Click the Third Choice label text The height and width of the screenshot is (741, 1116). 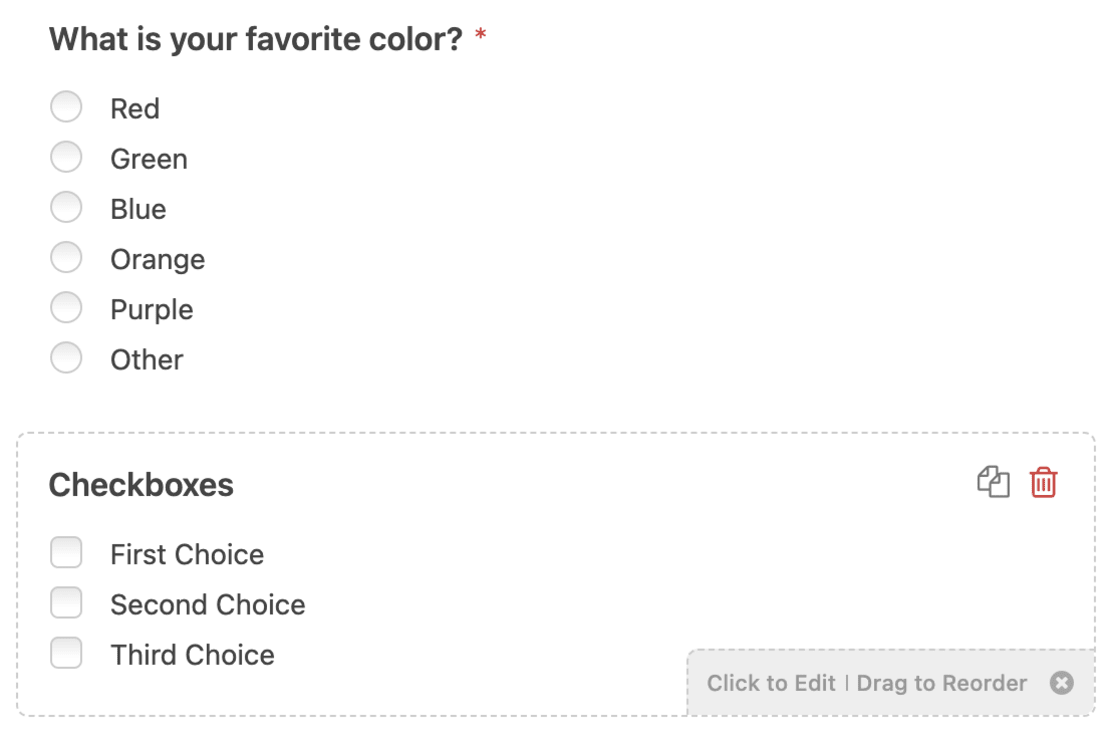pos(192,655)
